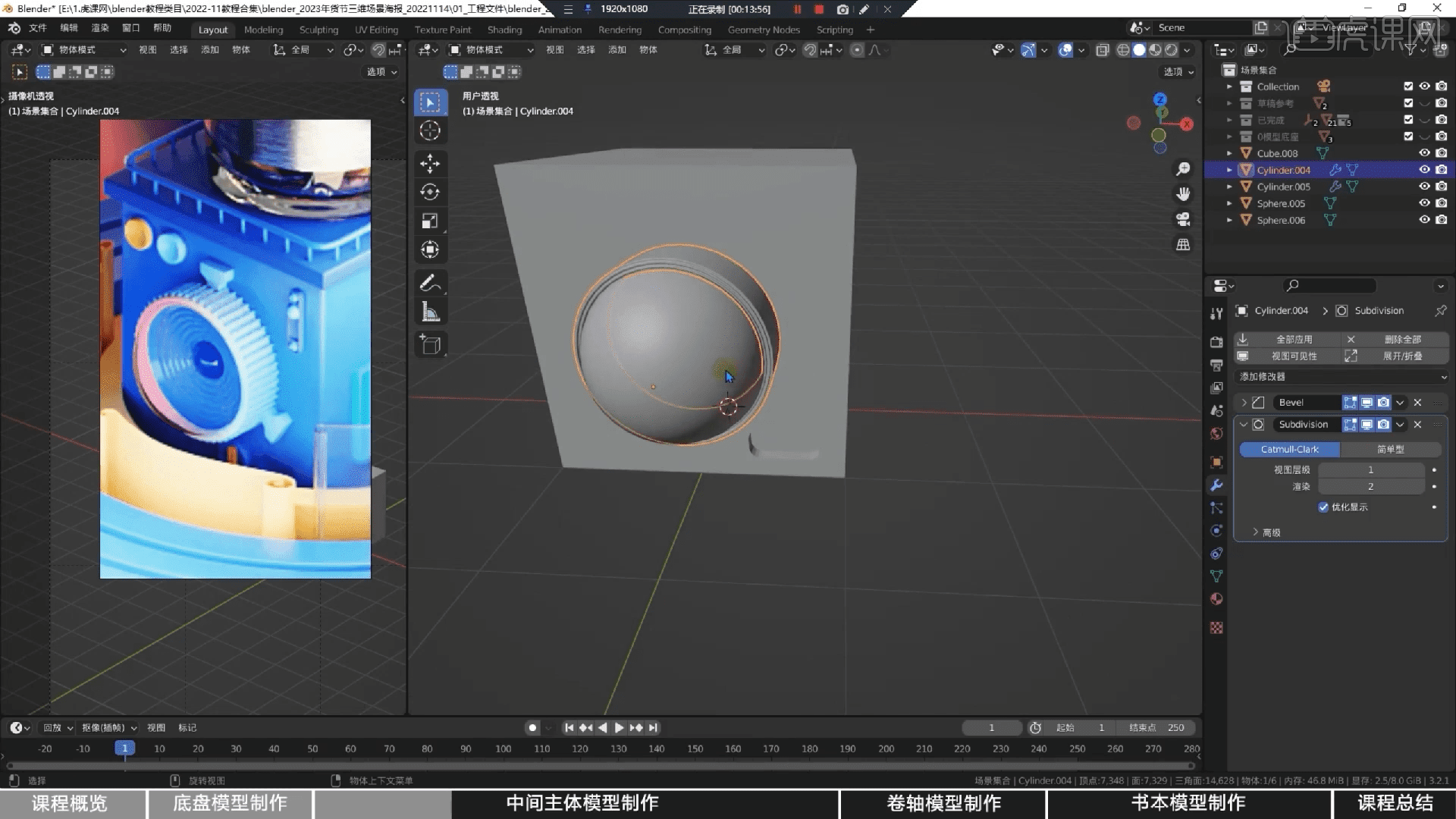Open the 抠像(插帧) keying dropdown

pyautogui.click(x=109, y=728)
